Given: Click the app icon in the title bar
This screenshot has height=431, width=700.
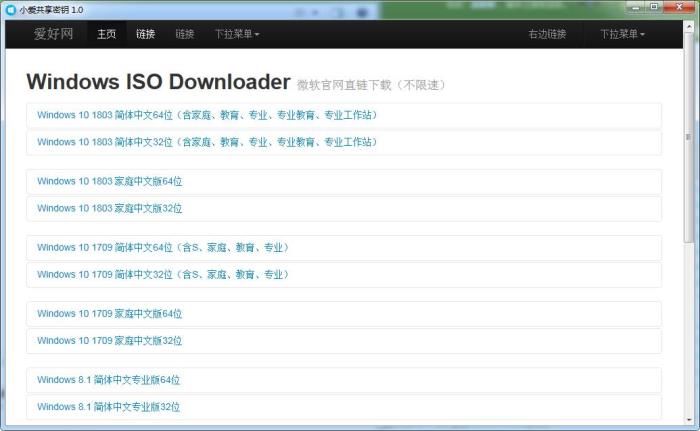Looking at the screenshot, I should (11, 9).
